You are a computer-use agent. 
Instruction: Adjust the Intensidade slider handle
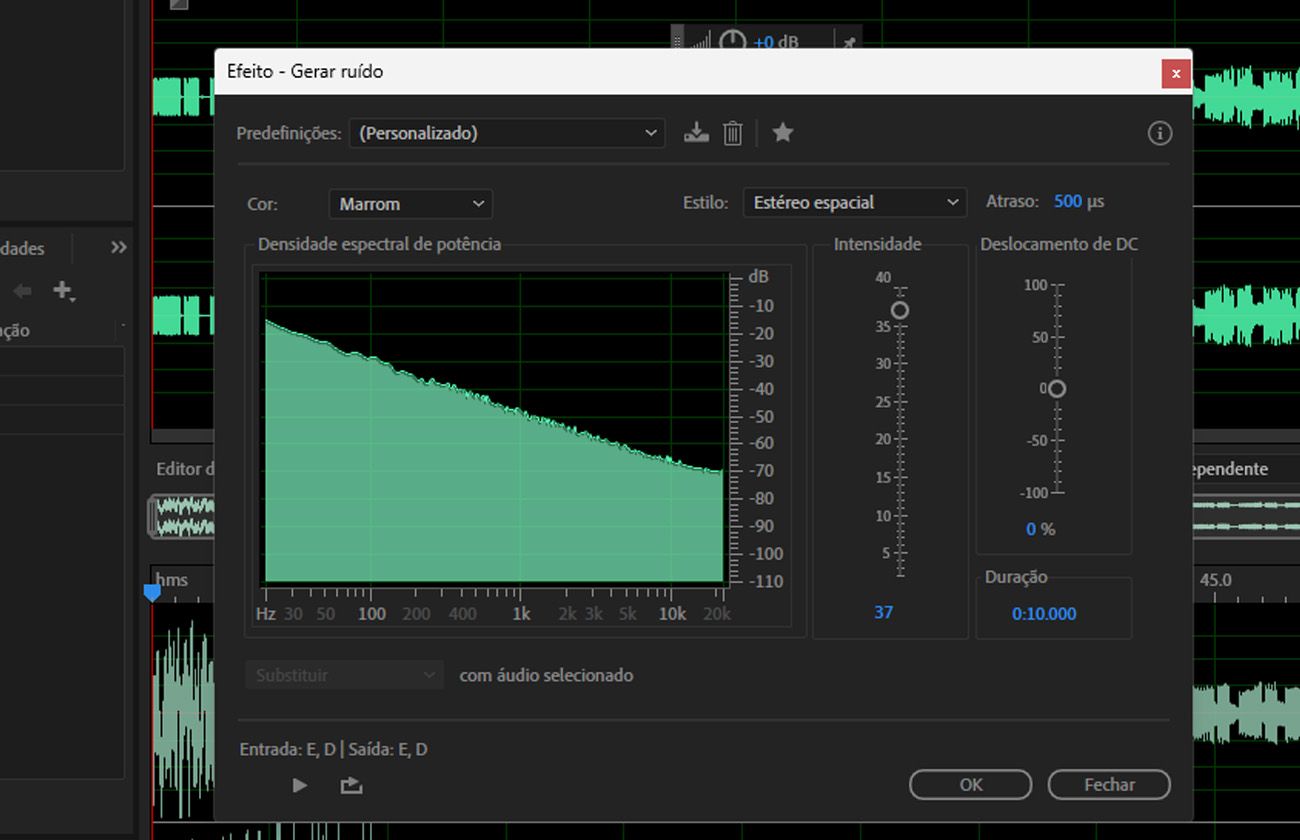click(900, 311)
